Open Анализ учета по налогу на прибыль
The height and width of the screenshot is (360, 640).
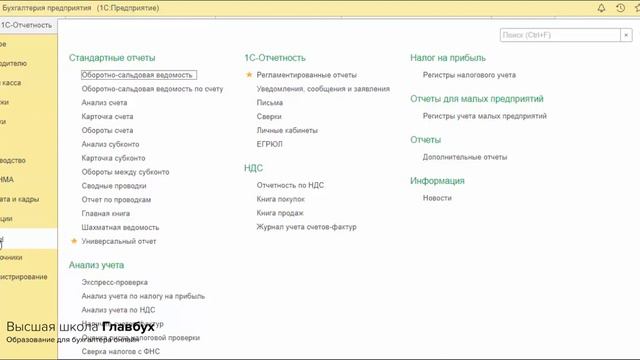[x=143, y=296]
